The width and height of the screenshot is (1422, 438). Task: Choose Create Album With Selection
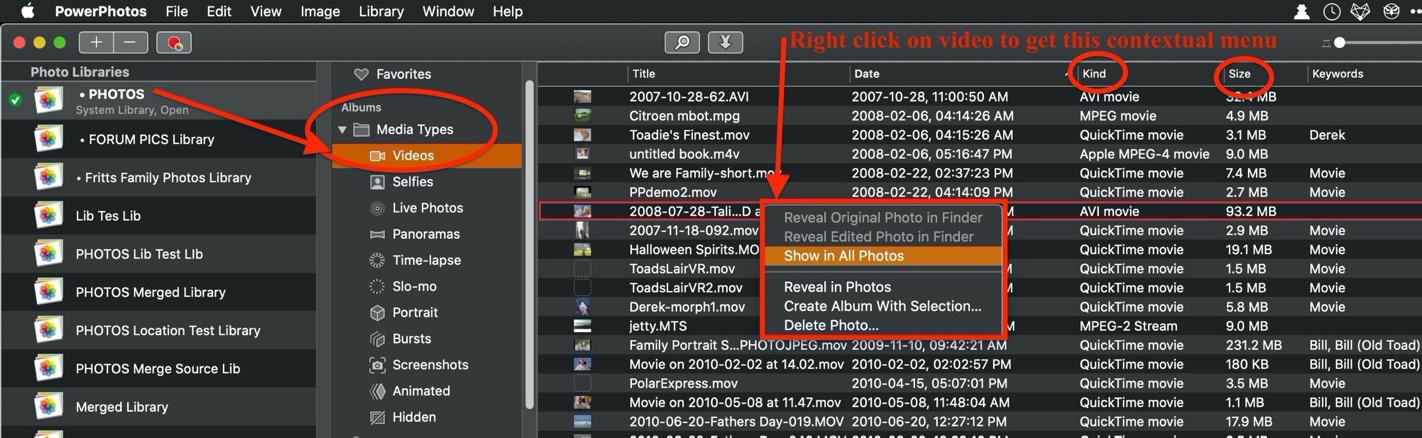click(881, 306)
